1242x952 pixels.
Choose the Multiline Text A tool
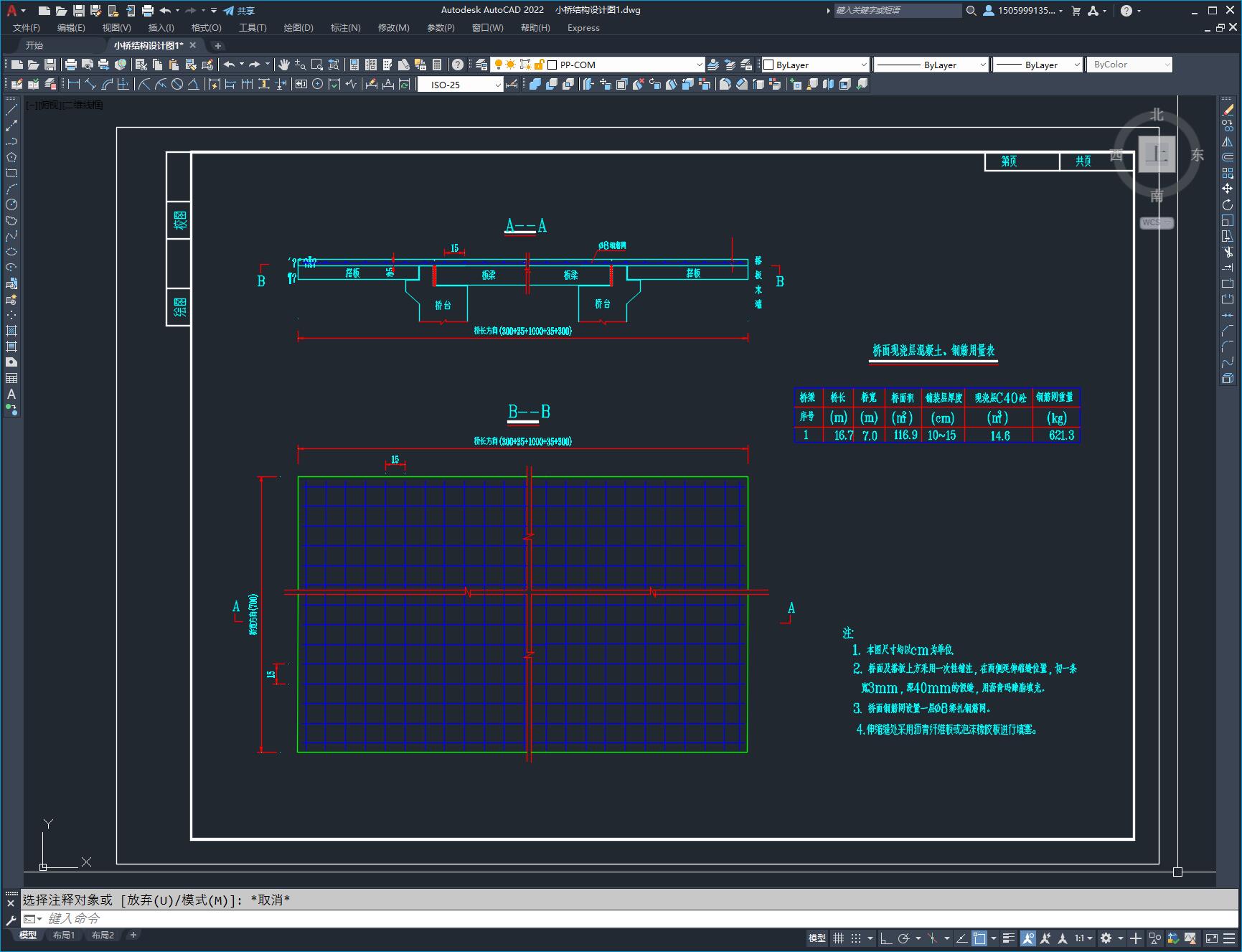click(x=11, y=395)
